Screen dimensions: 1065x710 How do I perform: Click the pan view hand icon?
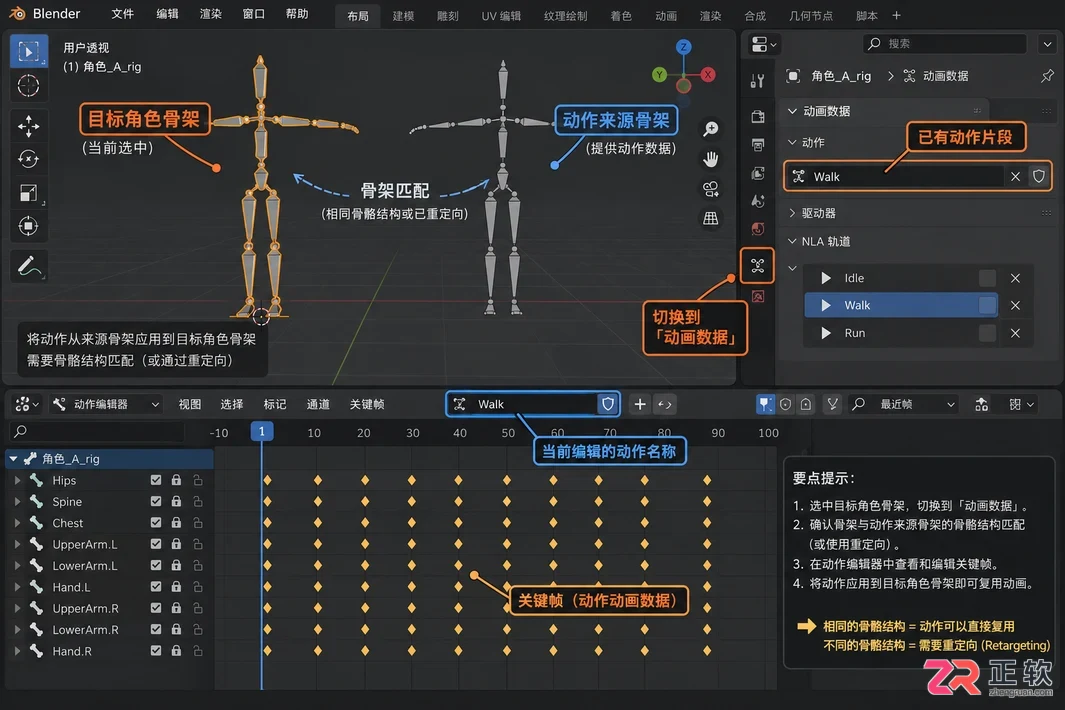pos(710,159)
